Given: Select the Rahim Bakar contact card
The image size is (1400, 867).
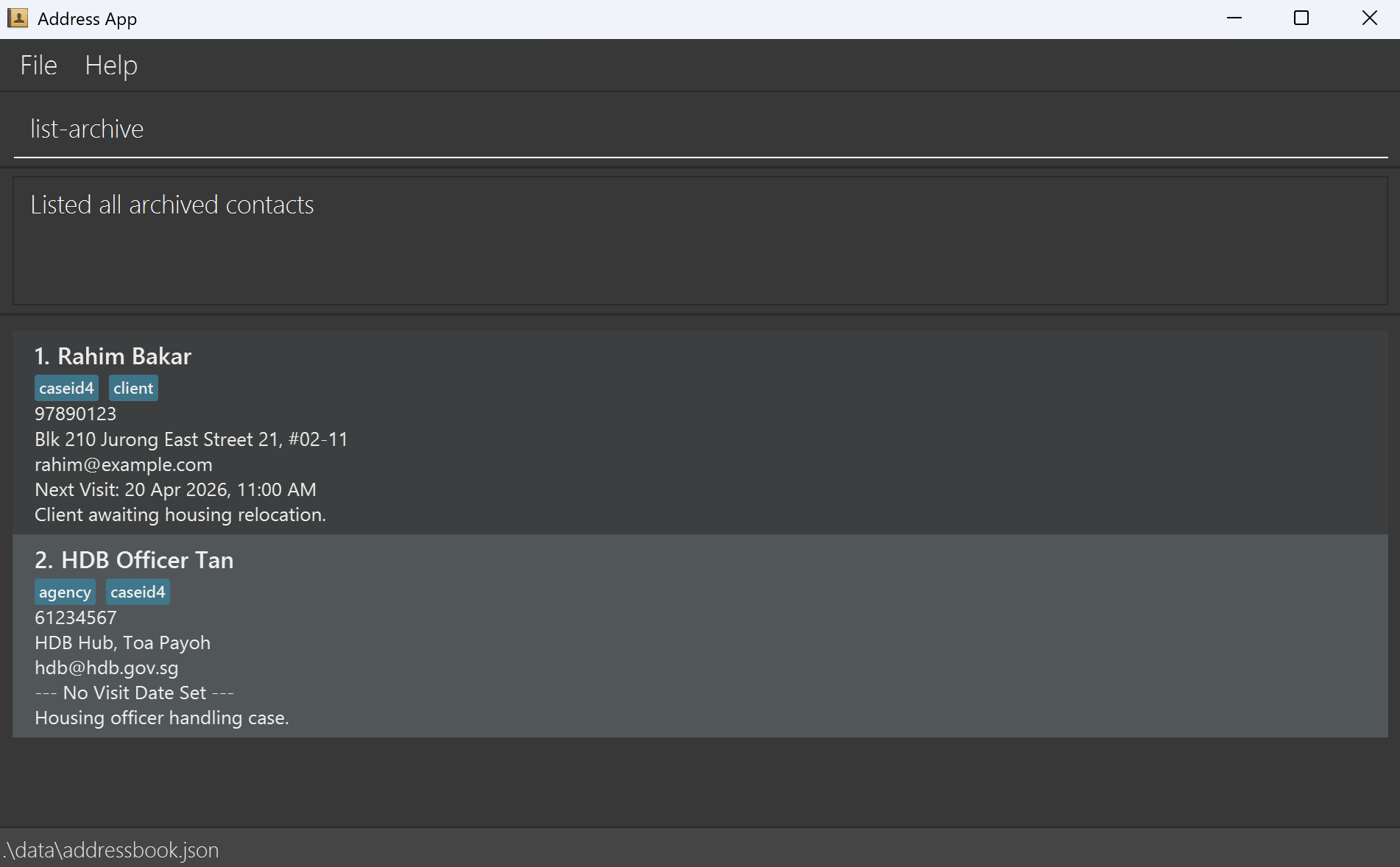Looking at the screenshot, I should [x=699, y=432].
